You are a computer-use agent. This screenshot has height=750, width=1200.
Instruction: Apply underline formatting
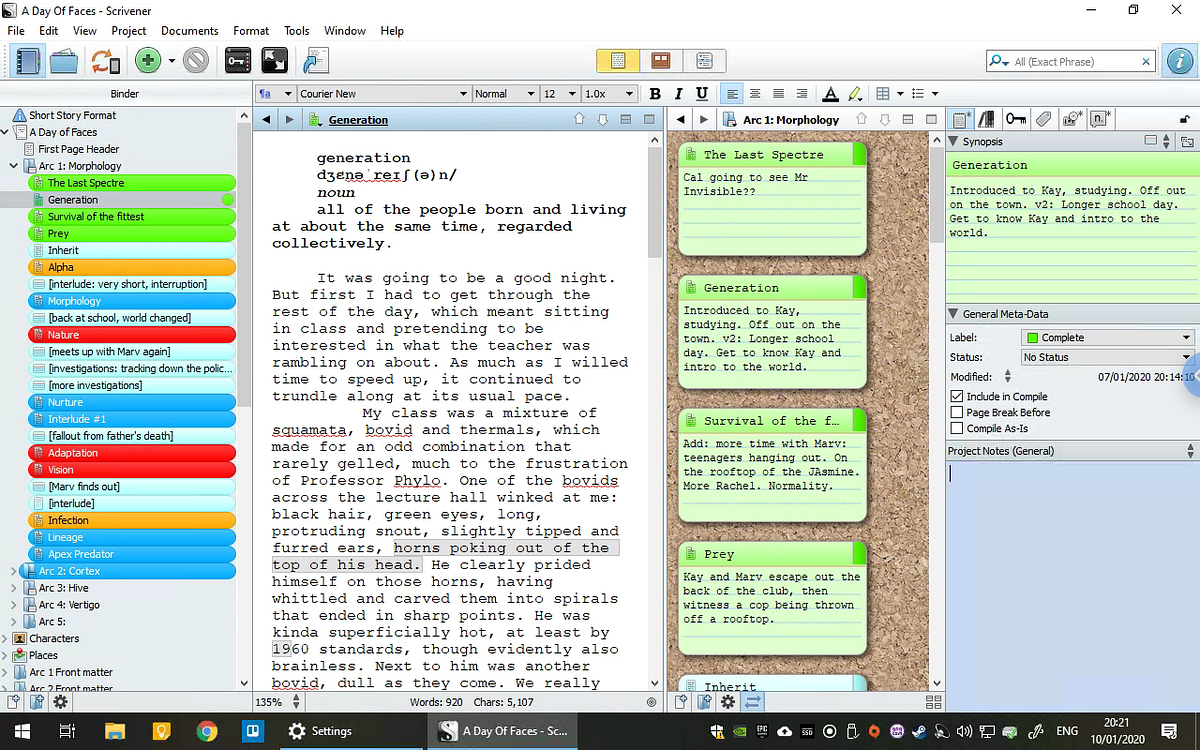[x=701, y=93]
